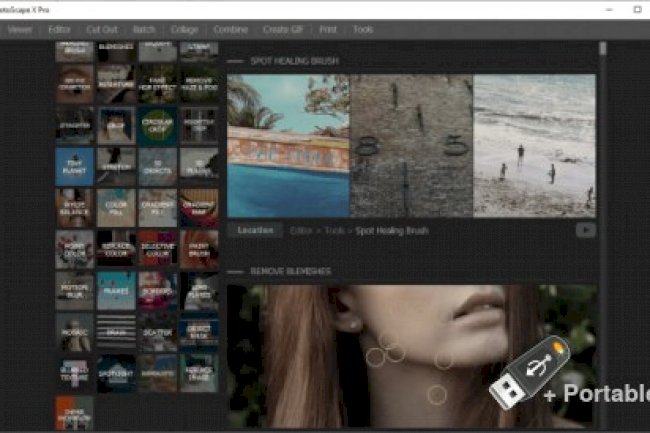Open the Editor tab
650x433 pixels.
pyautogui.click(x=60, y=30)
